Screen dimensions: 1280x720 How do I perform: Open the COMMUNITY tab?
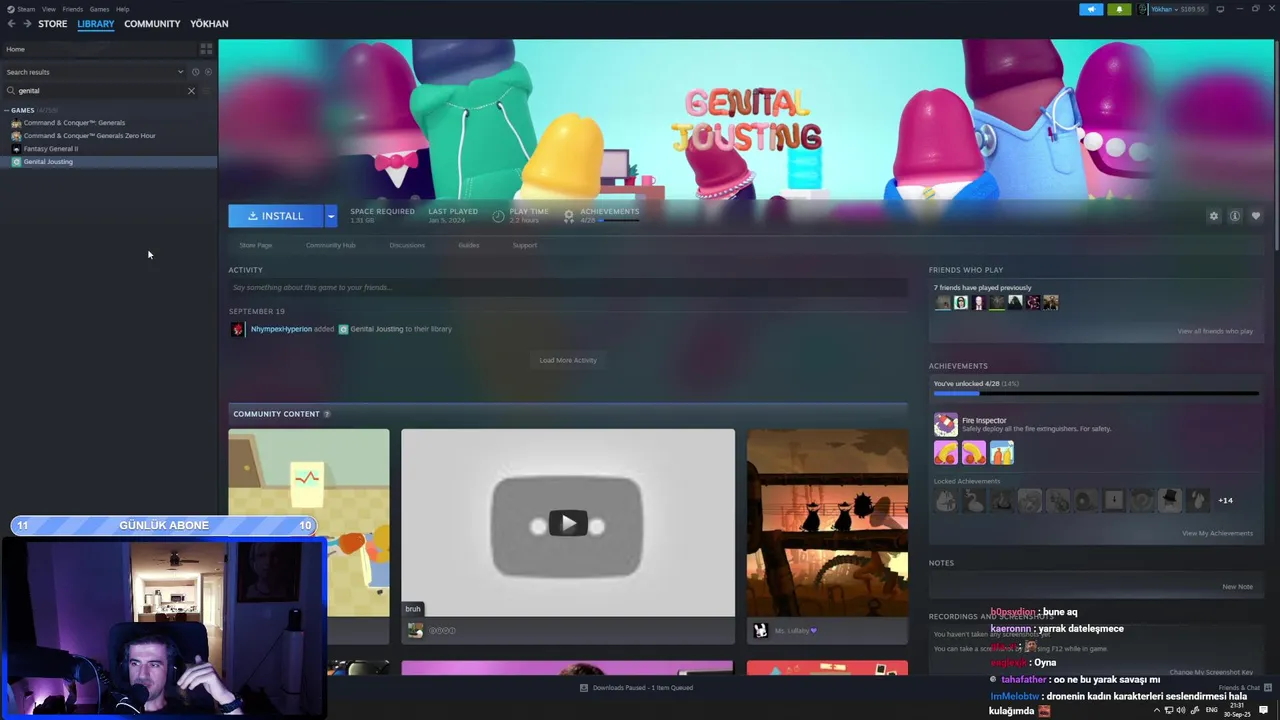(152, 24)
